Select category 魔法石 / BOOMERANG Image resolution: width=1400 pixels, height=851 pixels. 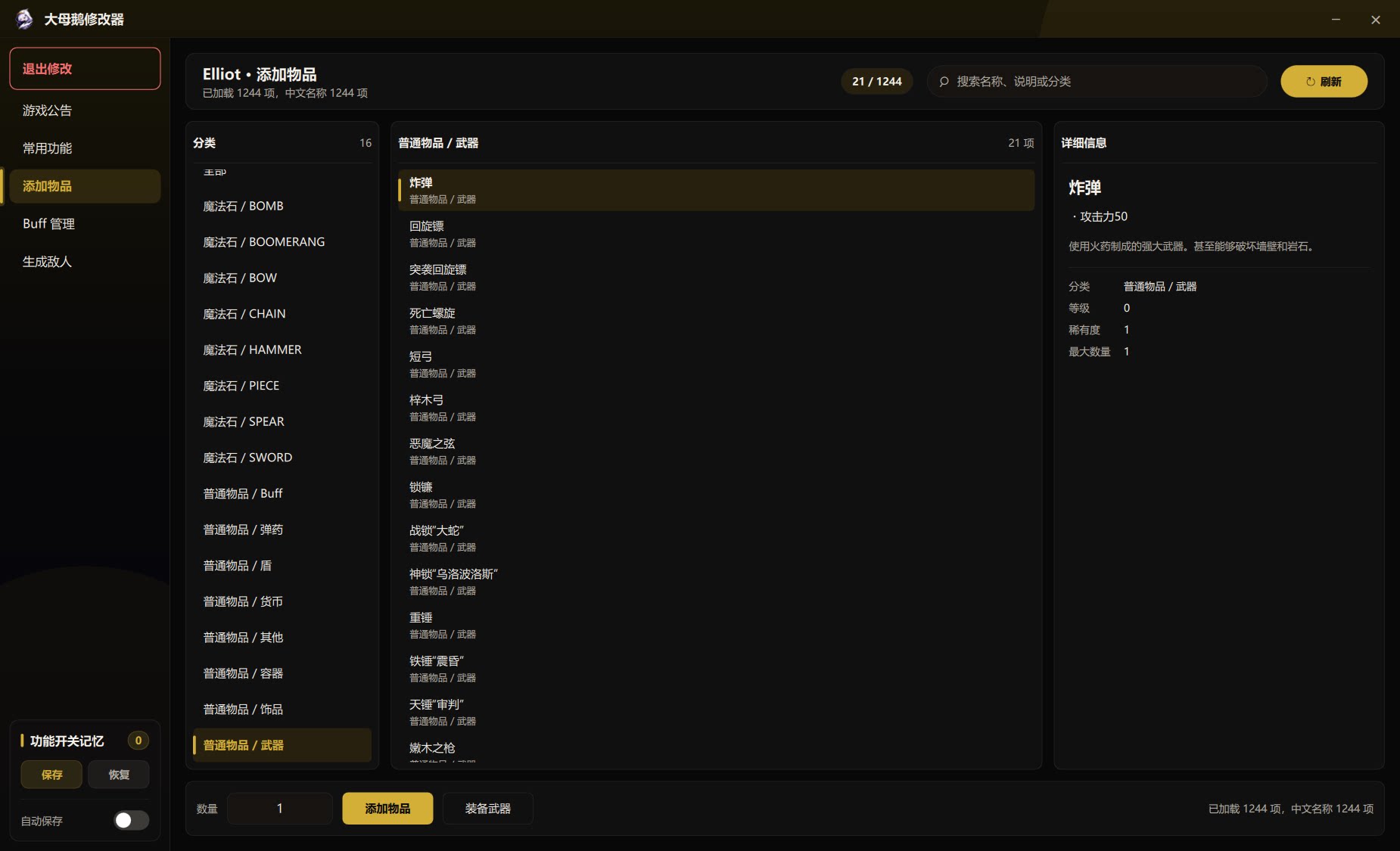282,242
